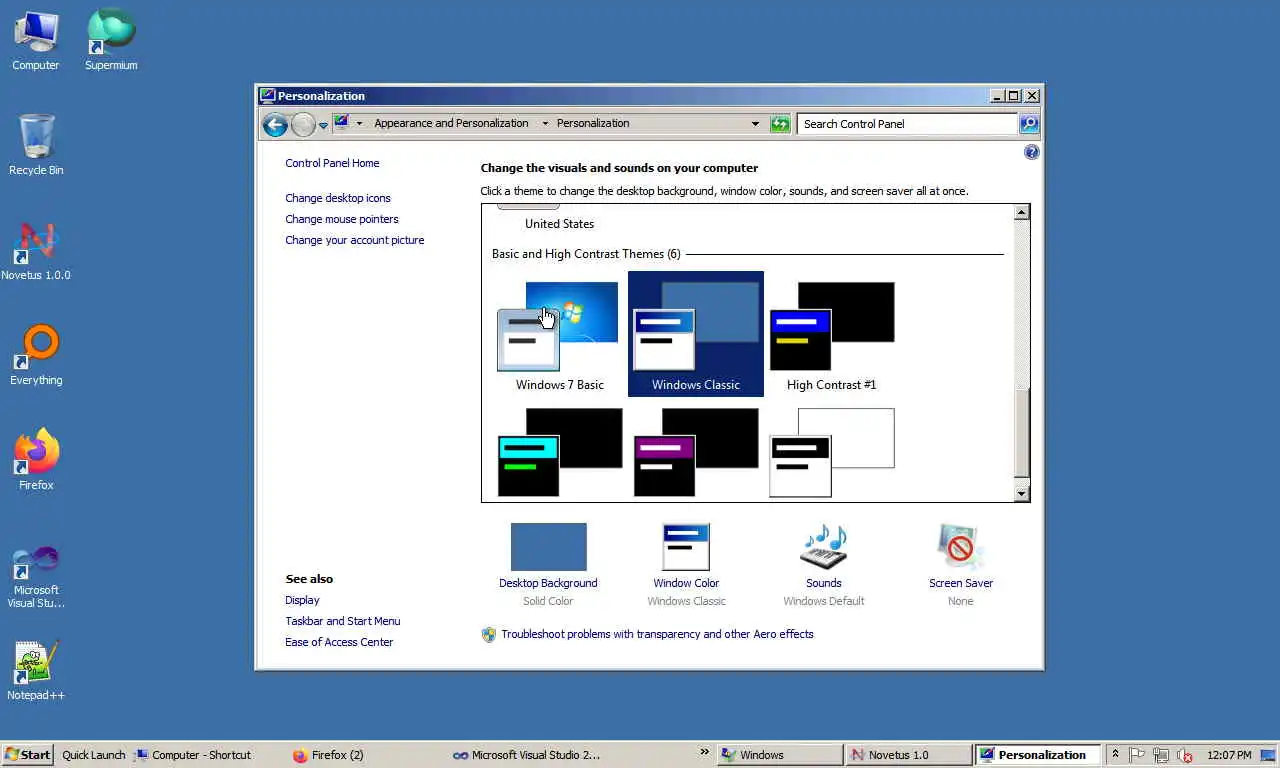This screenshot has width=1280, height=768.
Task: Click the United States theme label
Action: coord(559,224)
